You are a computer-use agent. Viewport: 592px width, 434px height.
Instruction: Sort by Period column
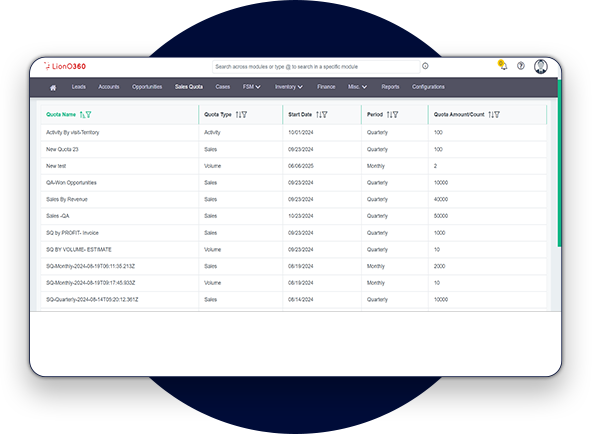(389, 114)
